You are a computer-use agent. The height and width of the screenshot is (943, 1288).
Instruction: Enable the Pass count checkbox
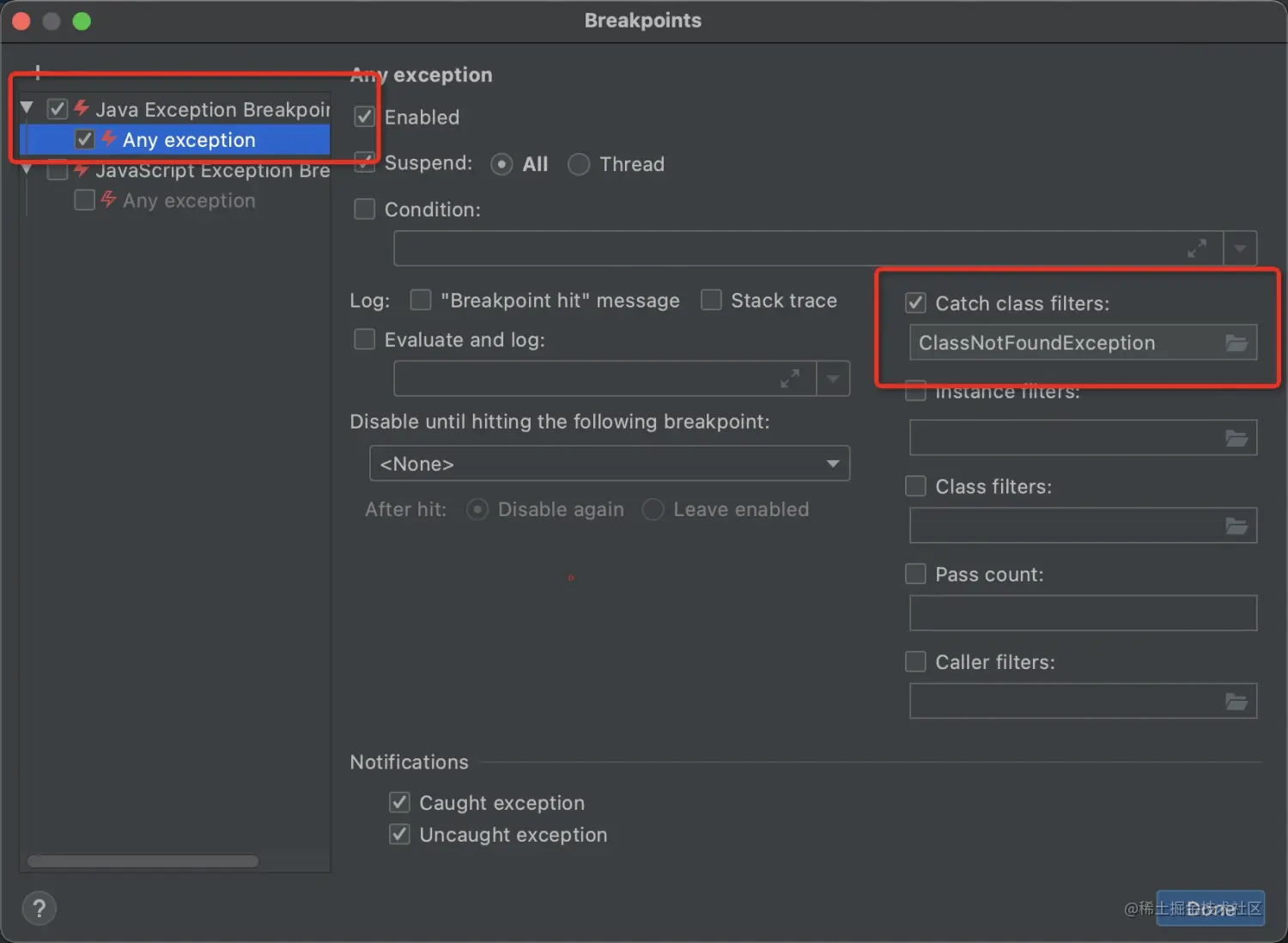pos(915,574)
